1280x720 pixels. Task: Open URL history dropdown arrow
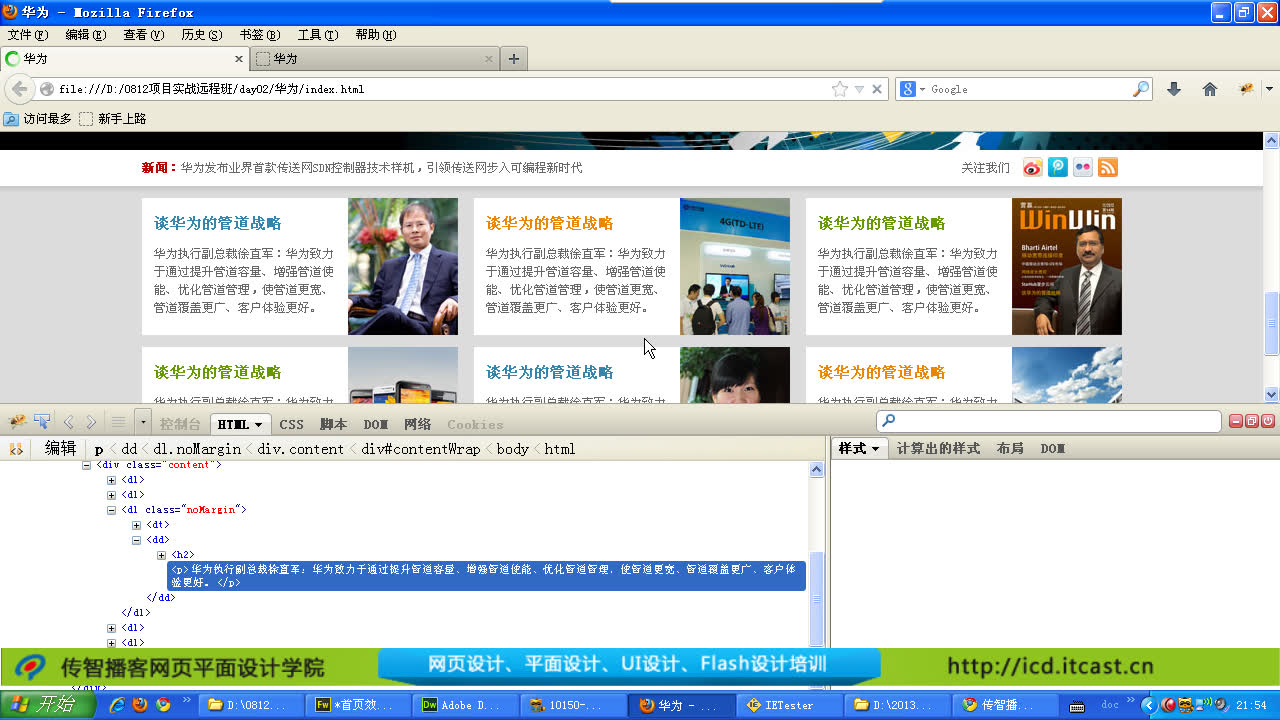coord(859,89)
